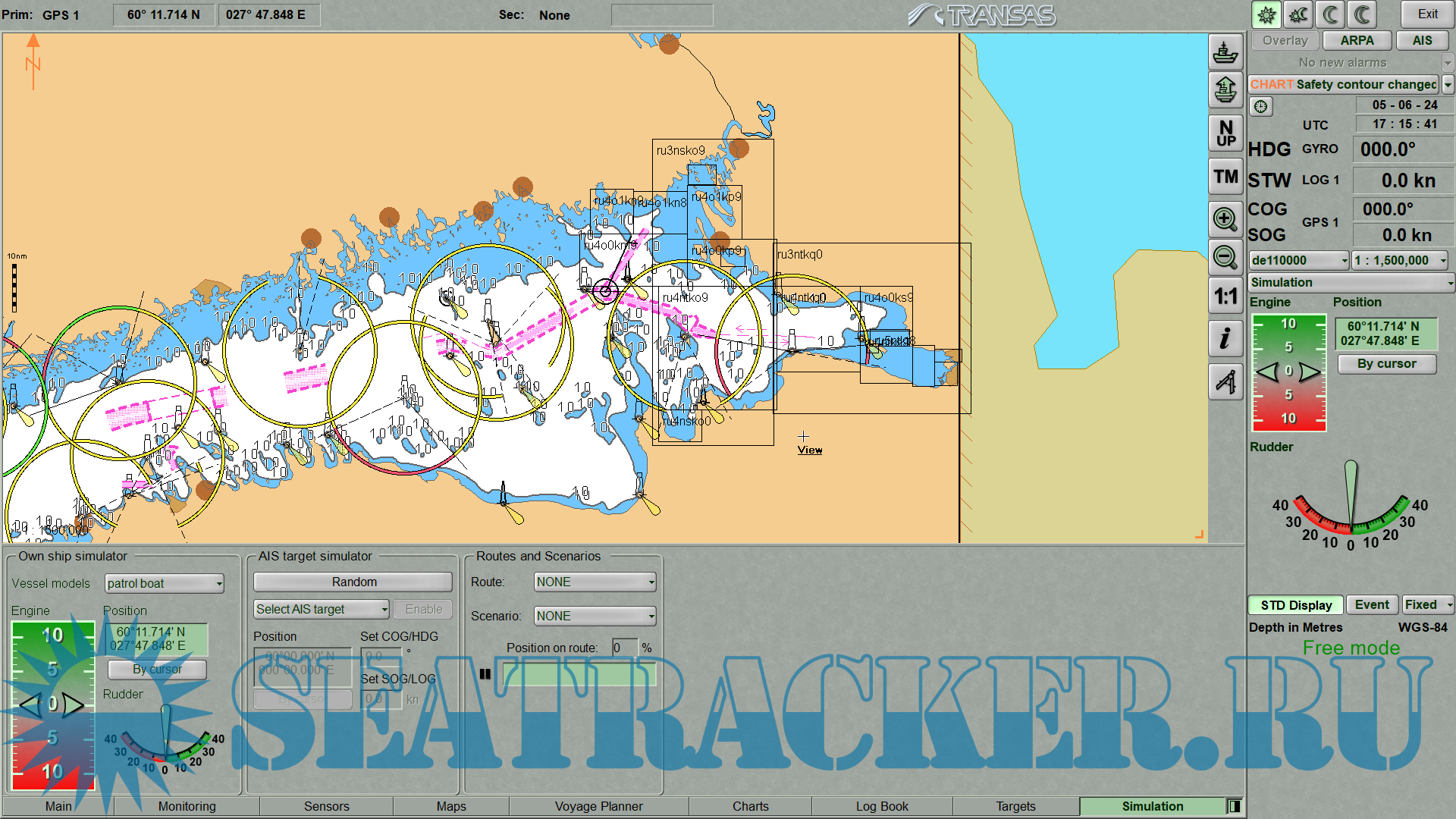Open the Scenario NONE dropdown

tap(595, 616)
